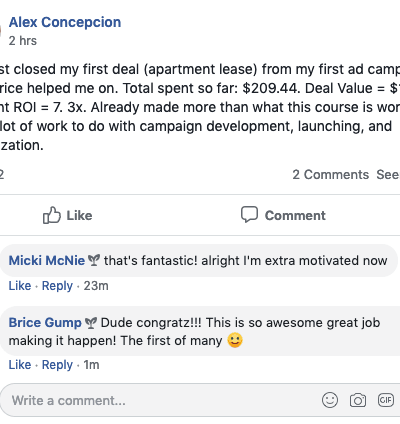Click the speech bubble Comment icon
400x424 pixels.
[x=249, y=214]
